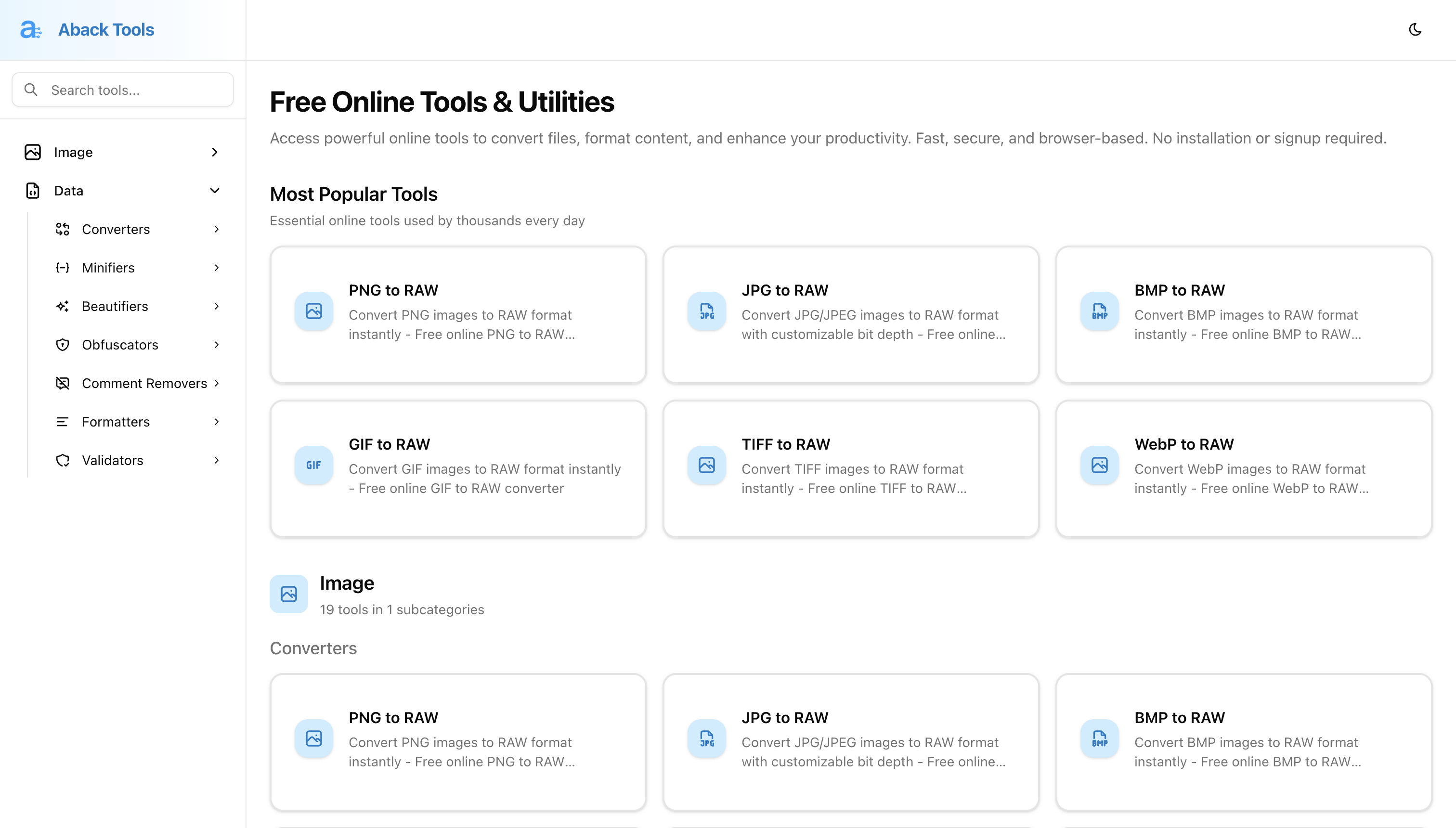Open the PNG to RAW converter card
The height and width of the screenshot is (828, 1456).
tap(458, 314)
